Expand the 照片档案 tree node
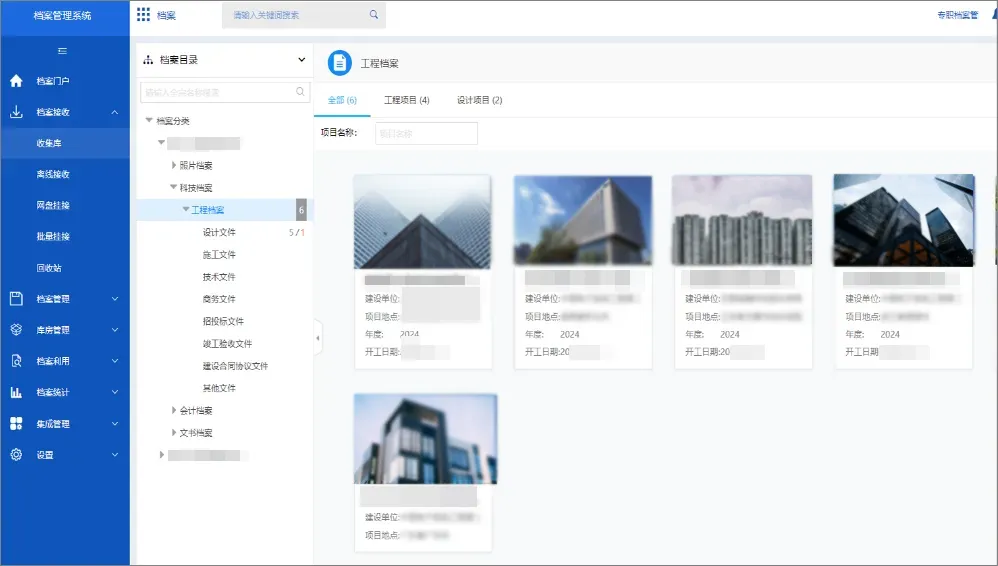The image size is (998, 566). tap(174, 165)
